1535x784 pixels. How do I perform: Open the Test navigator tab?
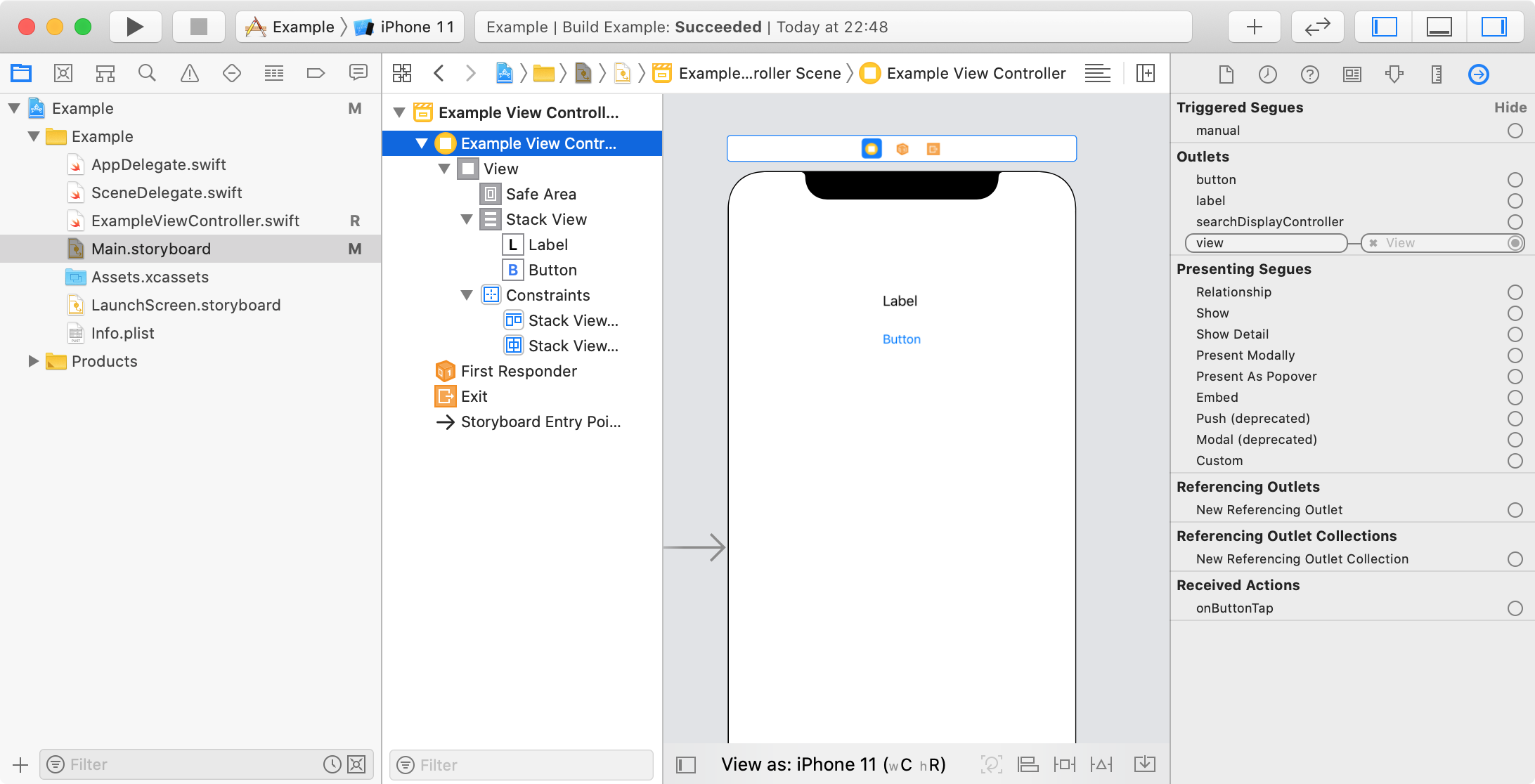coord(232,73)
